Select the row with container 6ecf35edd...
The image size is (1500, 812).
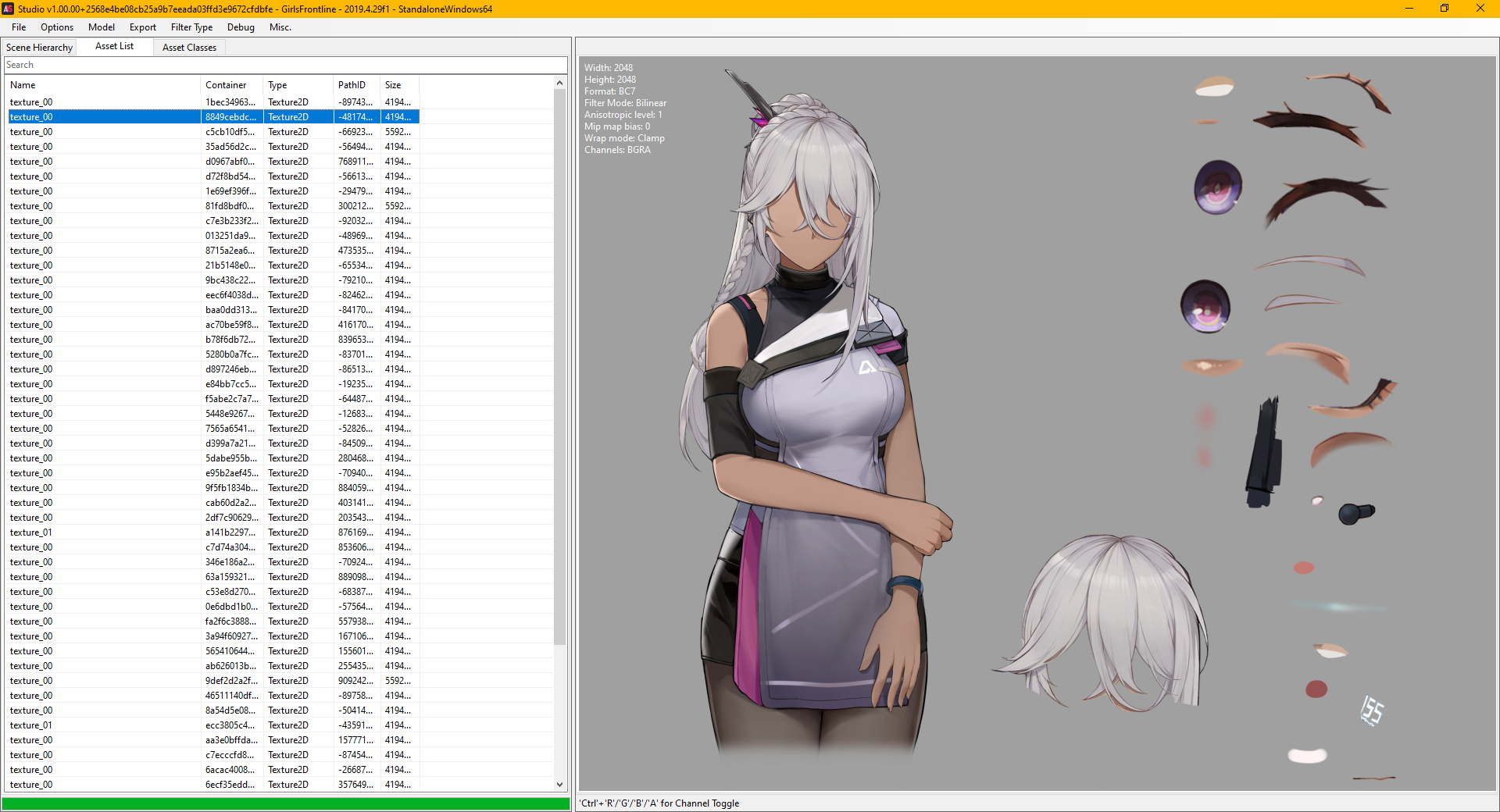213,785
